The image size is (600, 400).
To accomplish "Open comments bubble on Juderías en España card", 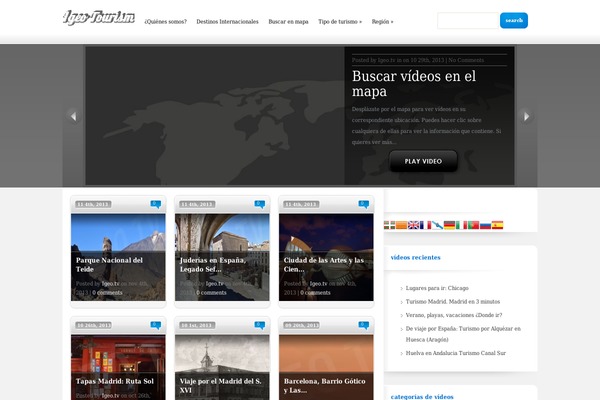I will tap(260, 204).
